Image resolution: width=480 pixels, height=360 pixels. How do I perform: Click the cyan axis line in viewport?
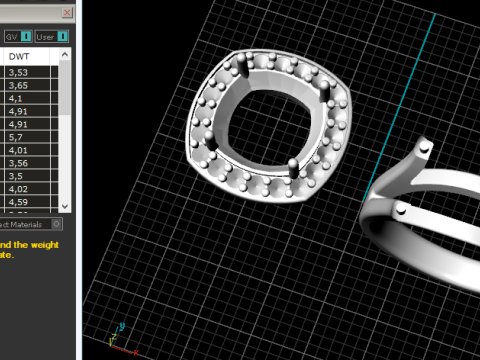[x=399, y=108]
